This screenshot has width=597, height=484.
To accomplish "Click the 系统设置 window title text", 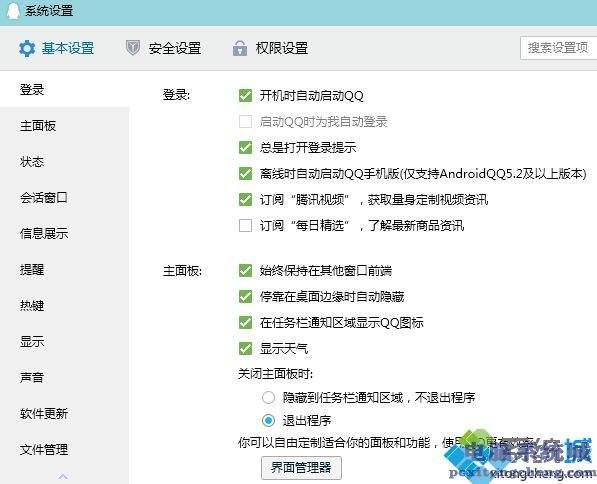I will click(x=49, y=11).
